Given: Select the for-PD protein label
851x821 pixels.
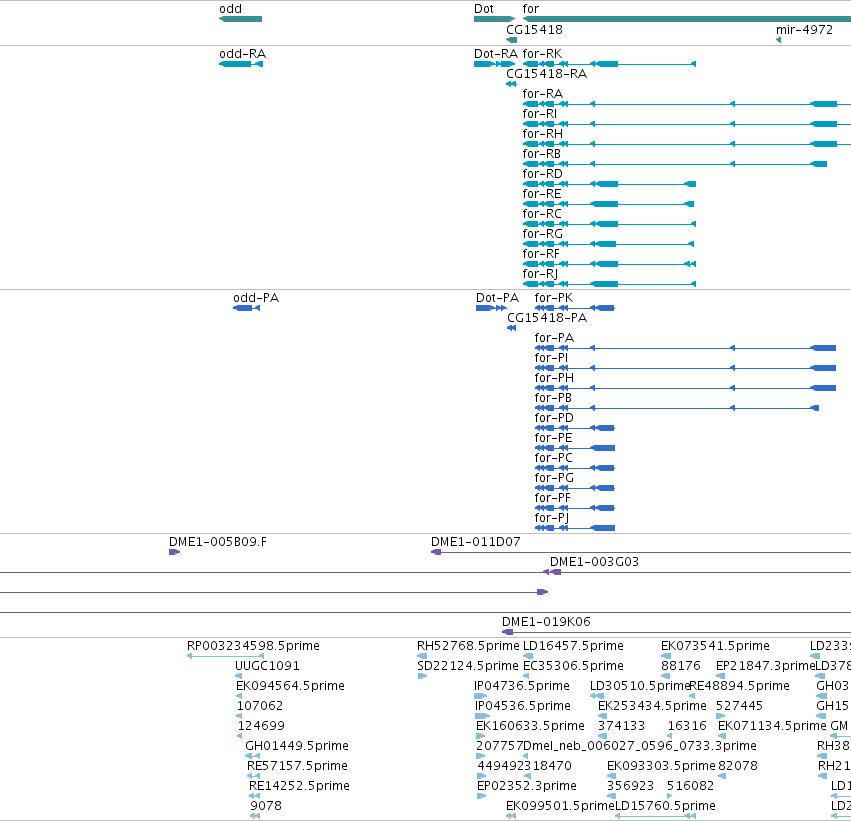Looking at the screenshot, I should pyautogui.click(x=554, y=418).
